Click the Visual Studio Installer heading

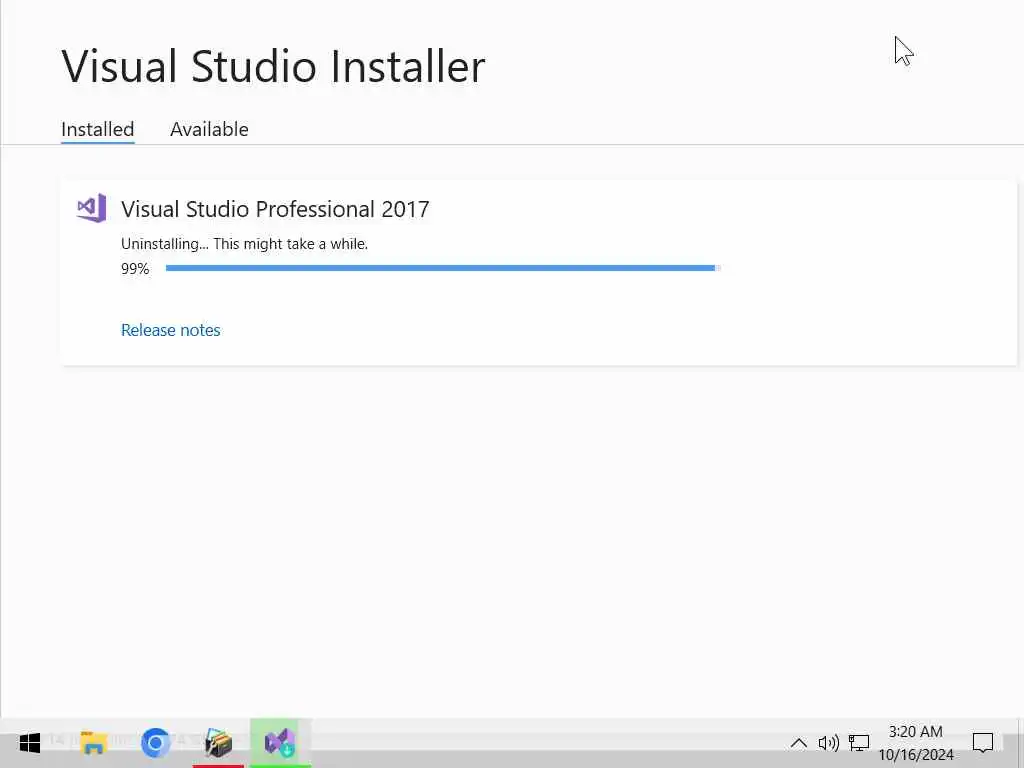pyautogui.click(x=273, y=66)
